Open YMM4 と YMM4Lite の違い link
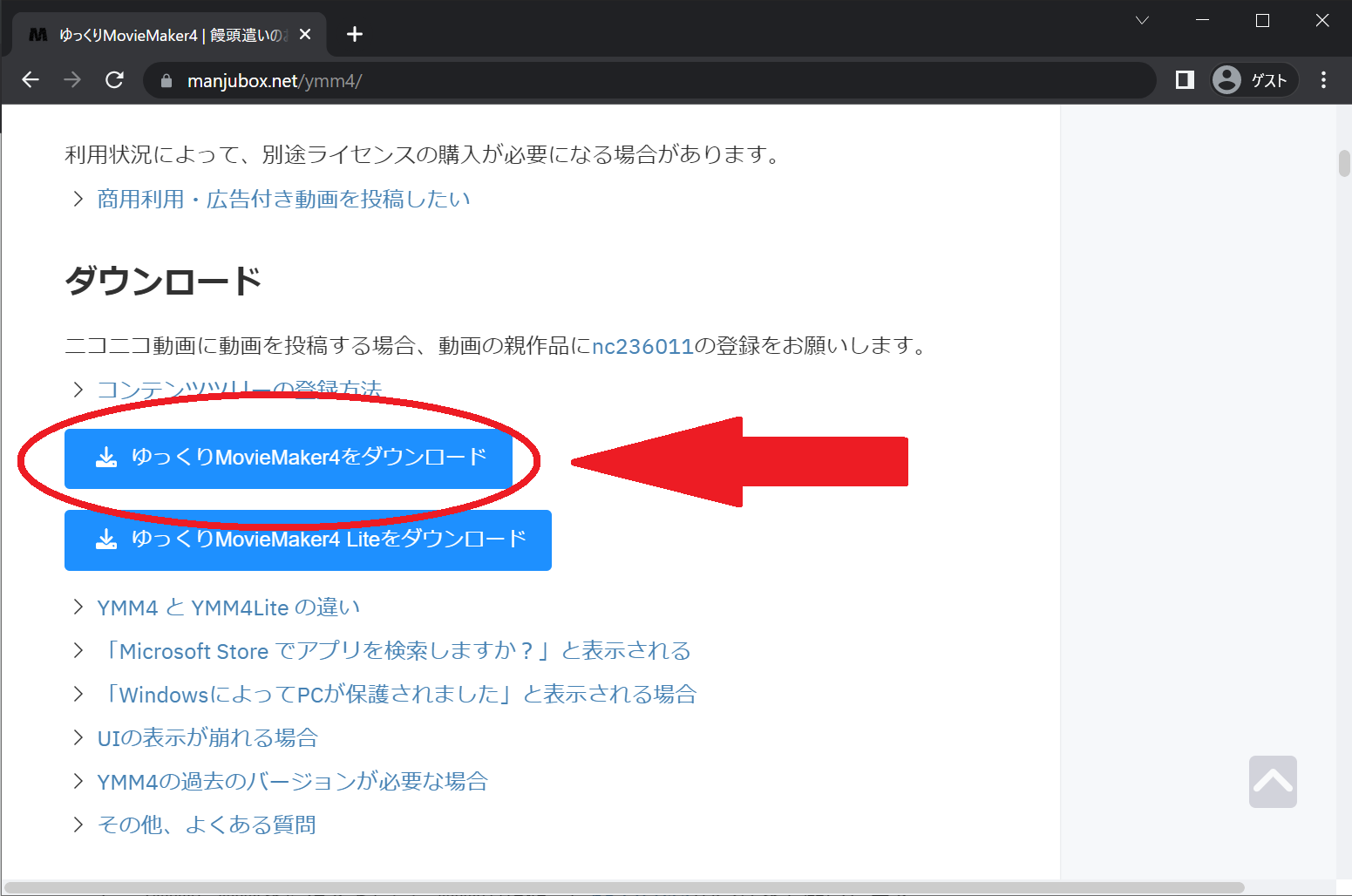The image size is (1352, 896). click(228, 608)
